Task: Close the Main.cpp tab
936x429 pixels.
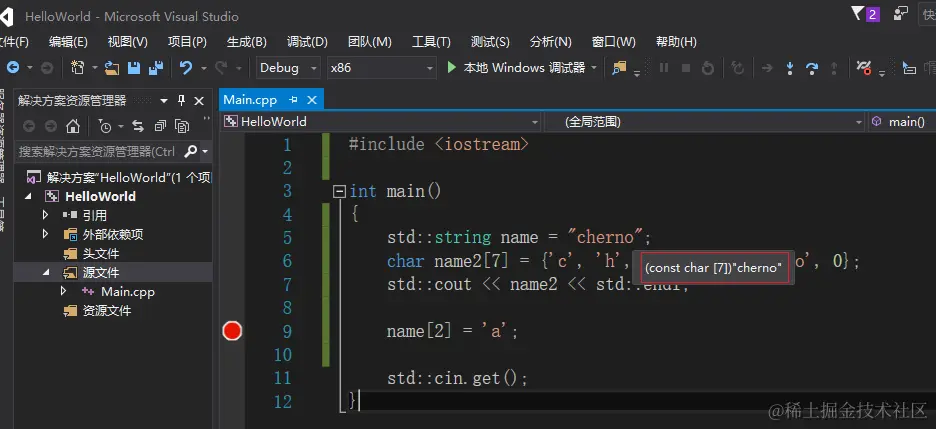Action: 312,100
